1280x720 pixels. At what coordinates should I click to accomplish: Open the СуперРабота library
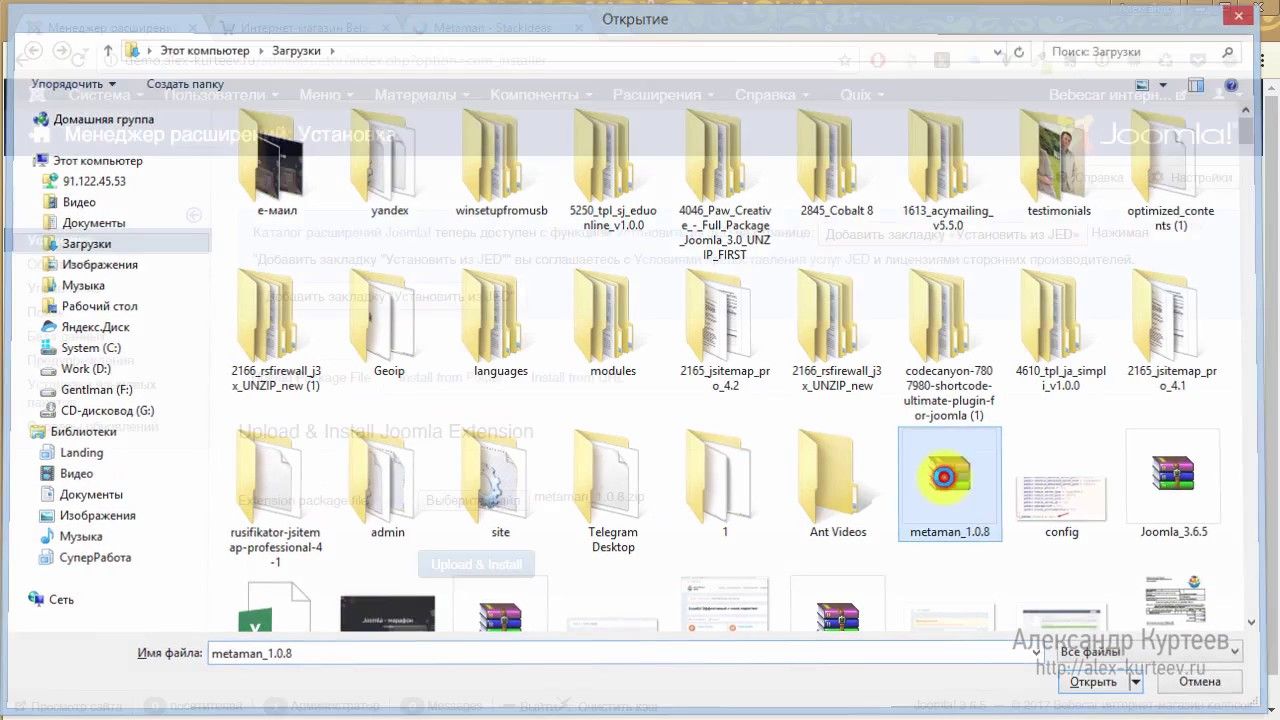[x=85, y=558]
